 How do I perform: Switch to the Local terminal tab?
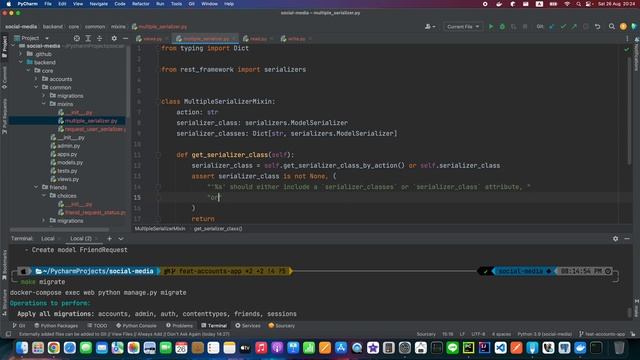click(x=48, y=238)
